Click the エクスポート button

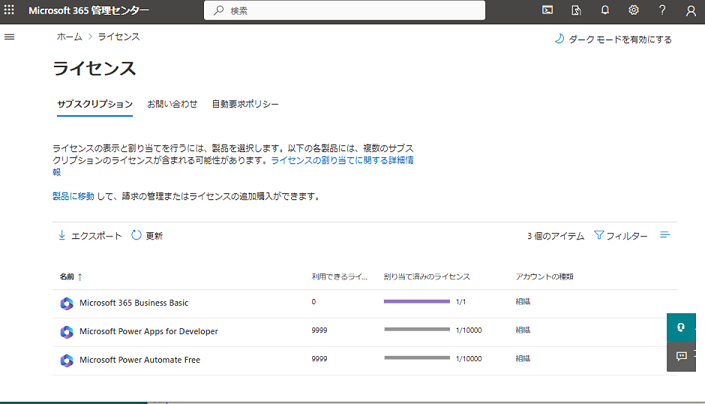(90, 235)
